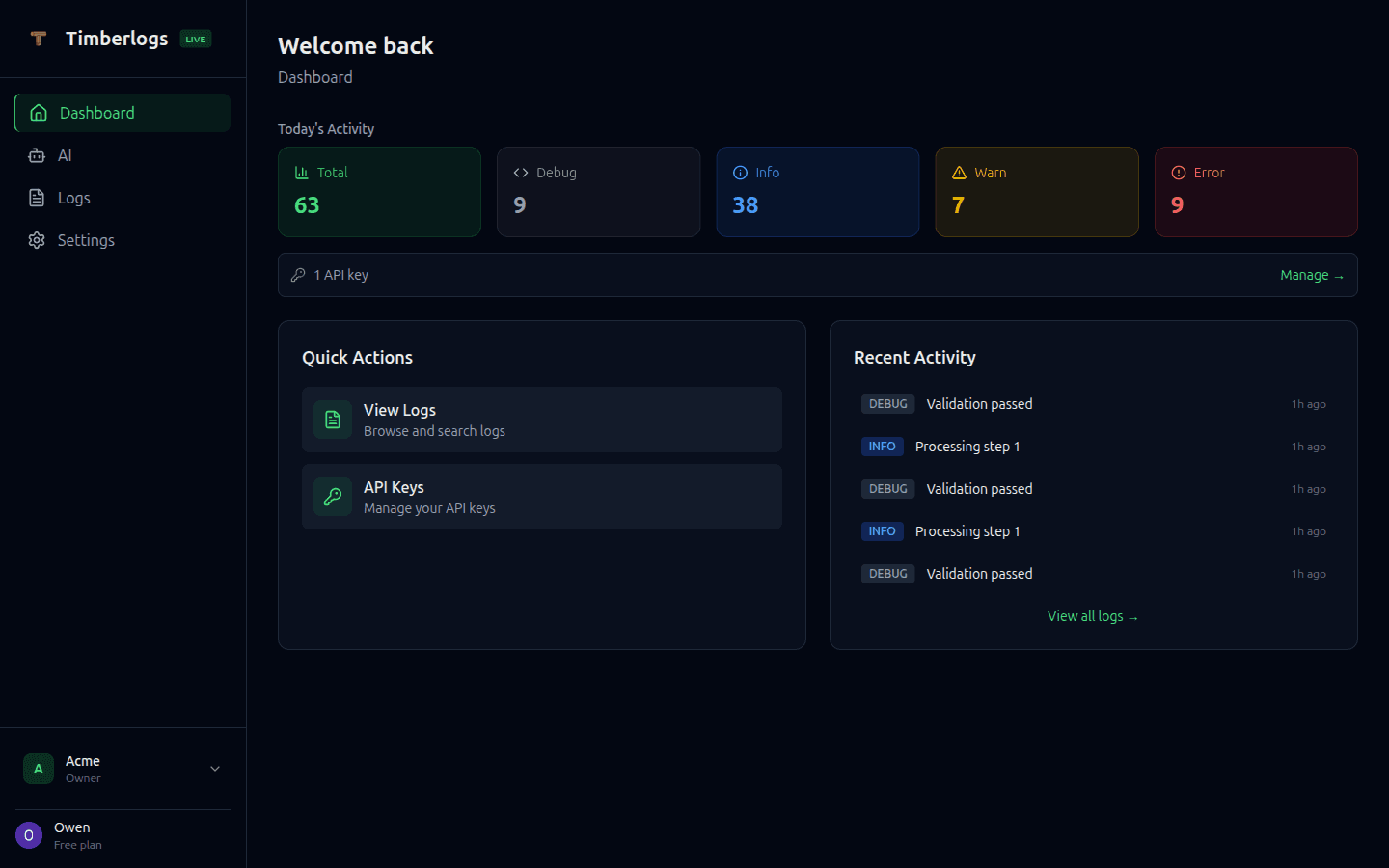Click the LIVE status badge

[195, 39]
